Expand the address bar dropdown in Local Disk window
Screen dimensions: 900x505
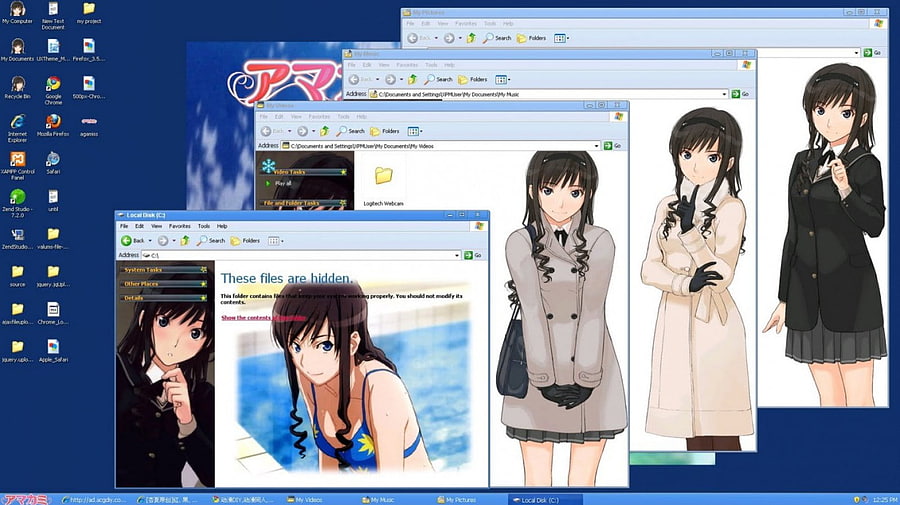tap(457, 255)
